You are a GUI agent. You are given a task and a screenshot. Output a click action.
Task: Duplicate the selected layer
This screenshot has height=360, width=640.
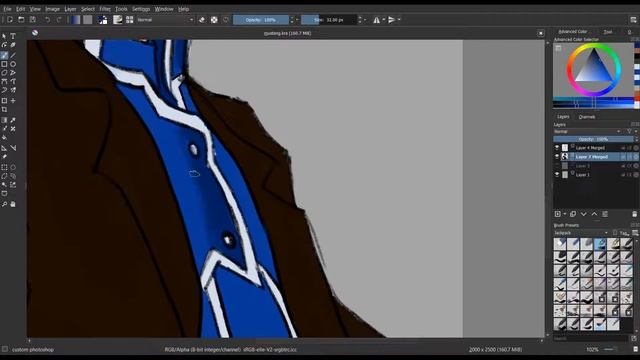[573, 214]
